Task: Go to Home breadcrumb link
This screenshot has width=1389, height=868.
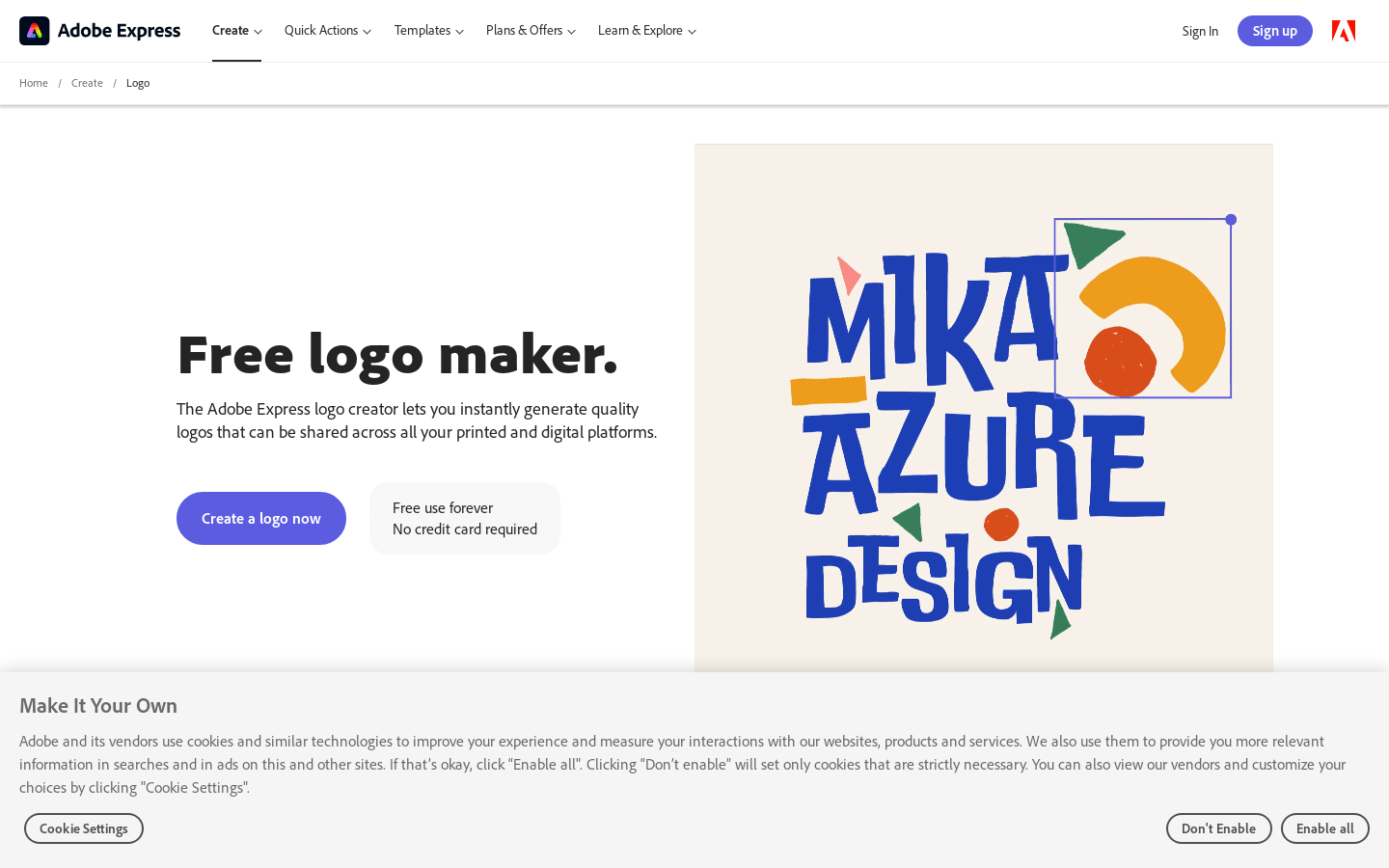Action: (x=34, y=83)
